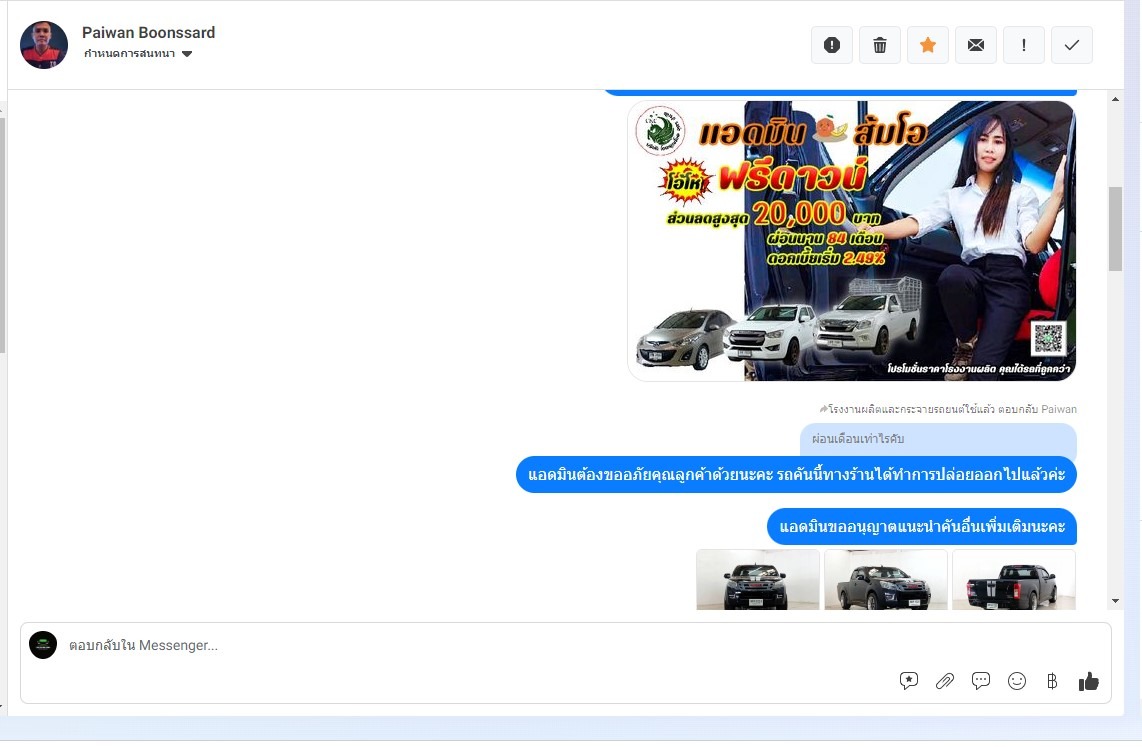Viewport: 1142px width, 747px height.
Task: Open the promotional discount 20,000 banner image
Action: coord(851,240)
